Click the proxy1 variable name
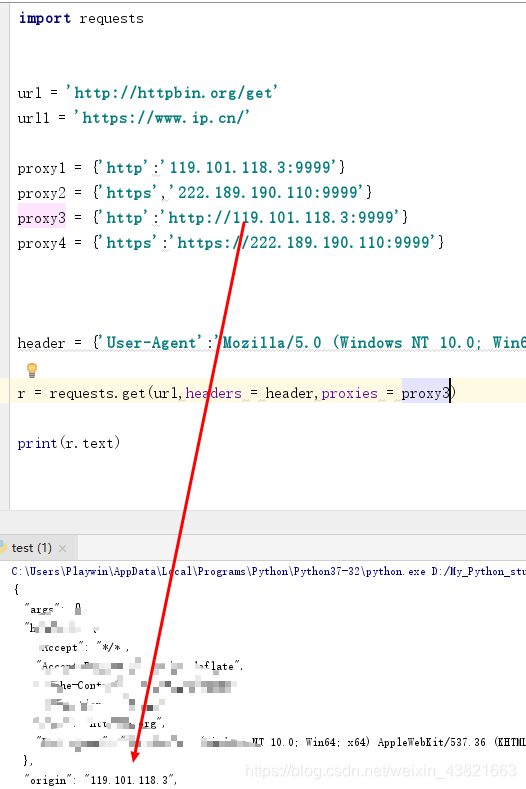Image resolution: width=526 pixels, height=789 pixels. click(x=42, y=168)
